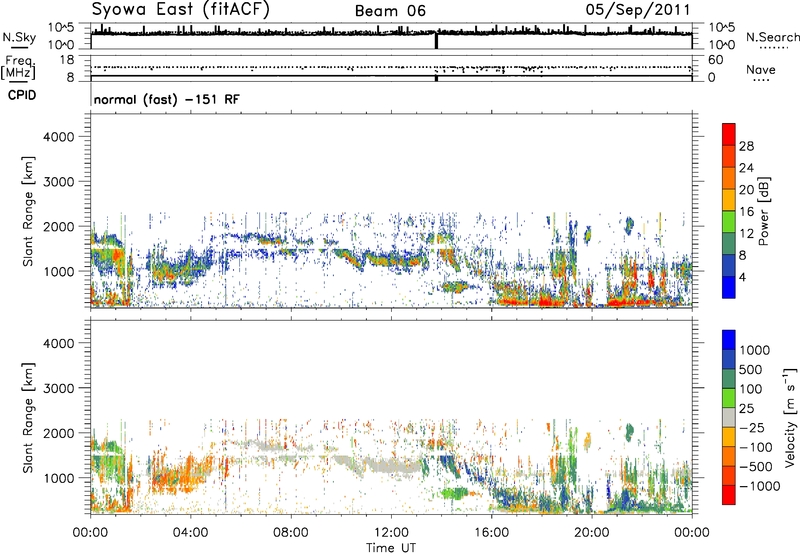Click the '12' label on Power colorbar
800x554 pixels.
click(746, 234)
